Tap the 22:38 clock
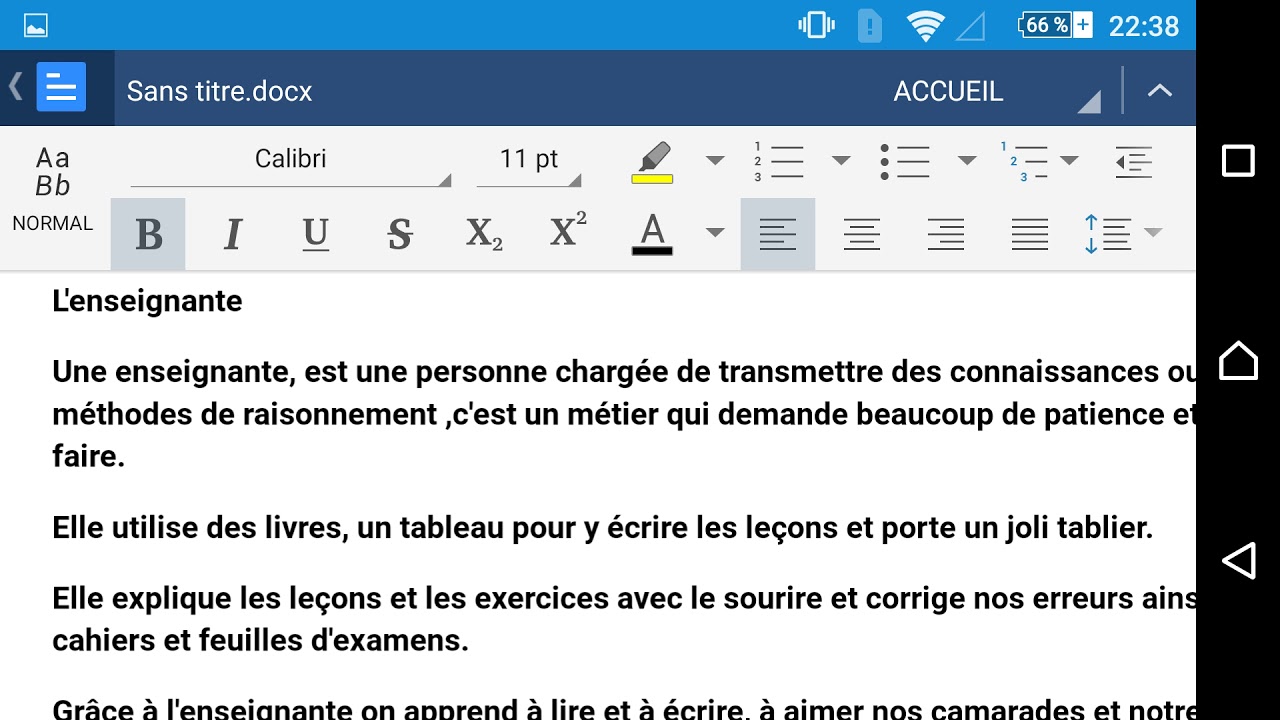 pyautogui.click(x=1144, y=26)
